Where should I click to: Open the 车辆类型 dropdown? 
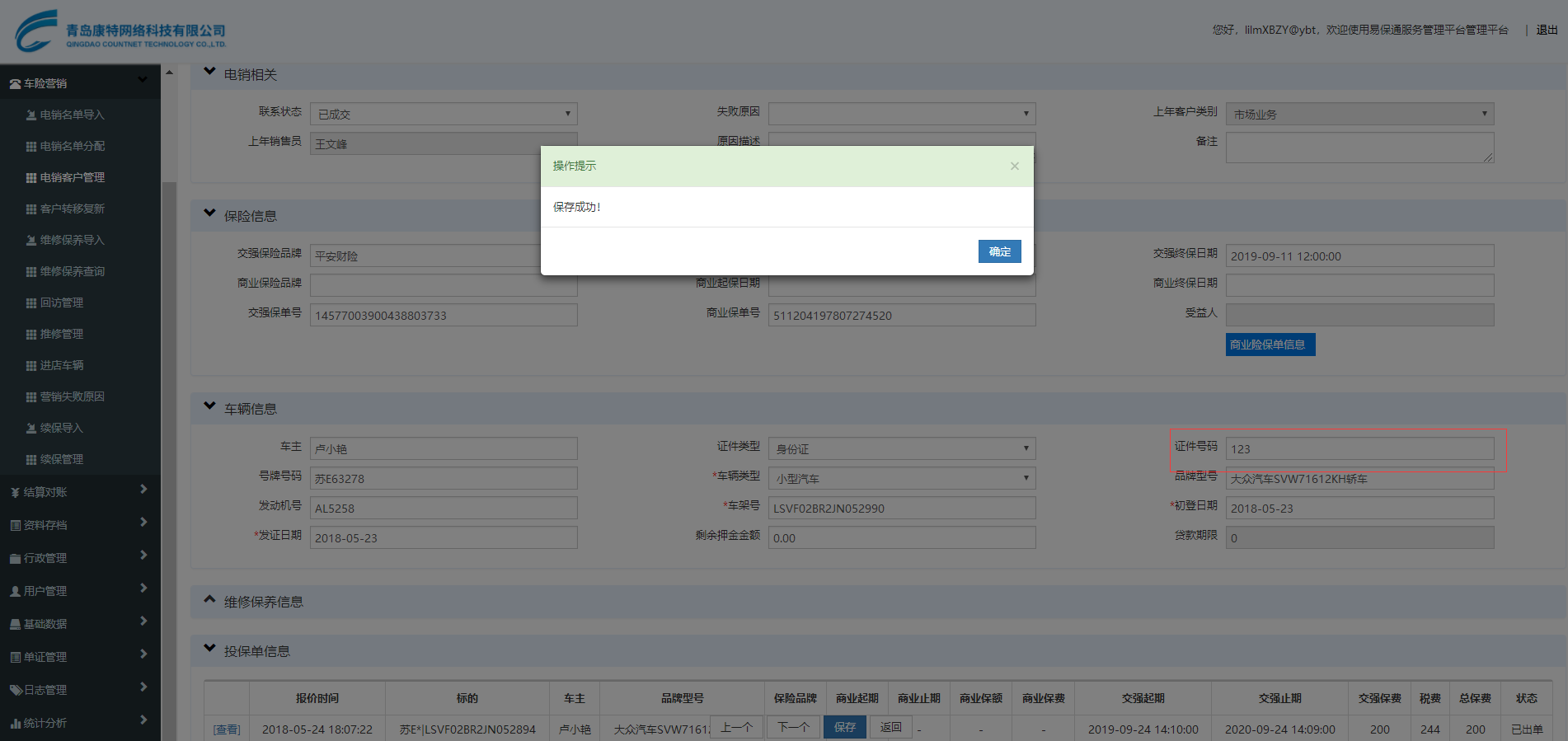pos(902,478)
